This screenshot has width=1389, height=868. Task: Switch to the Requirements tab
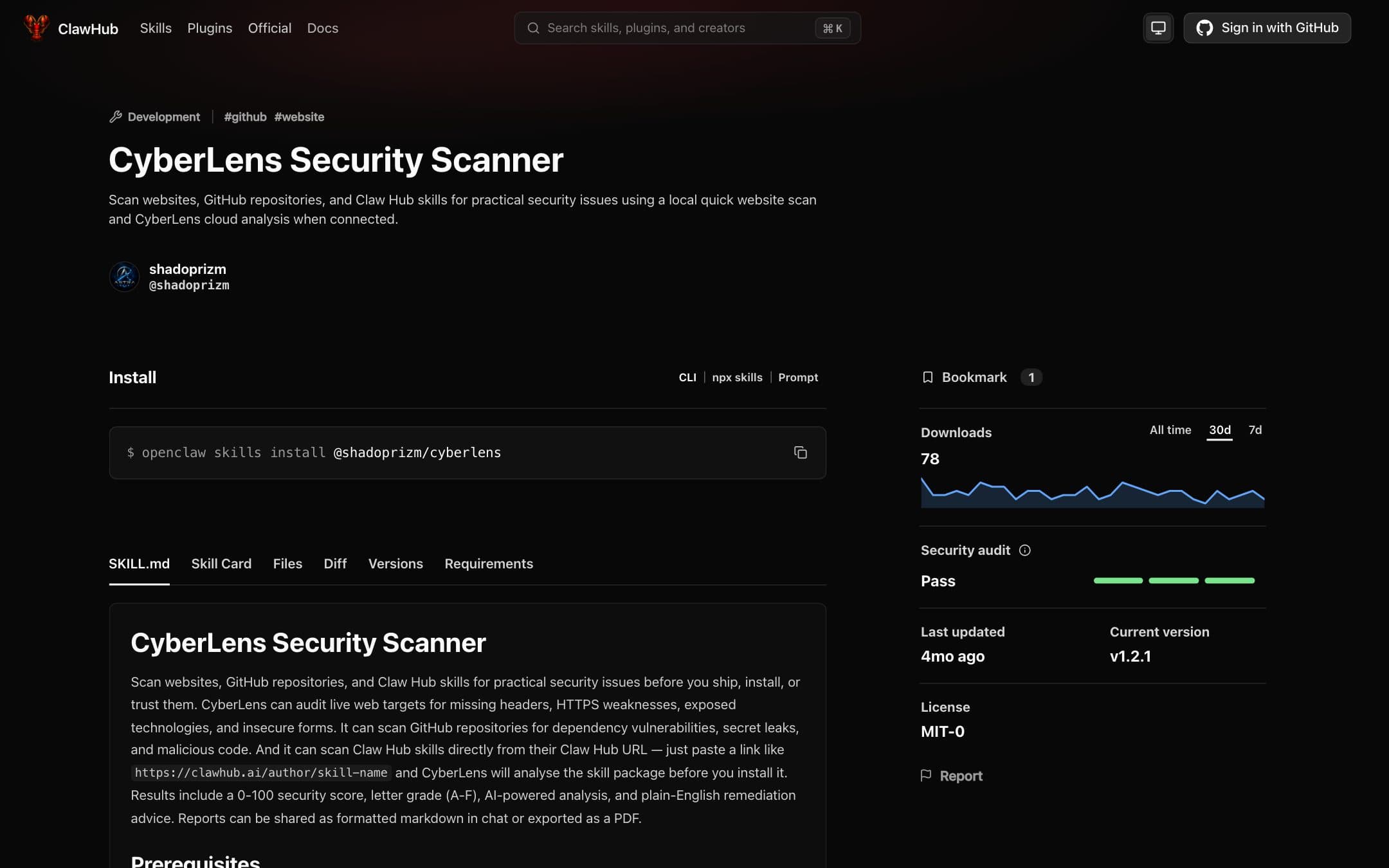(x=489, y=563)
